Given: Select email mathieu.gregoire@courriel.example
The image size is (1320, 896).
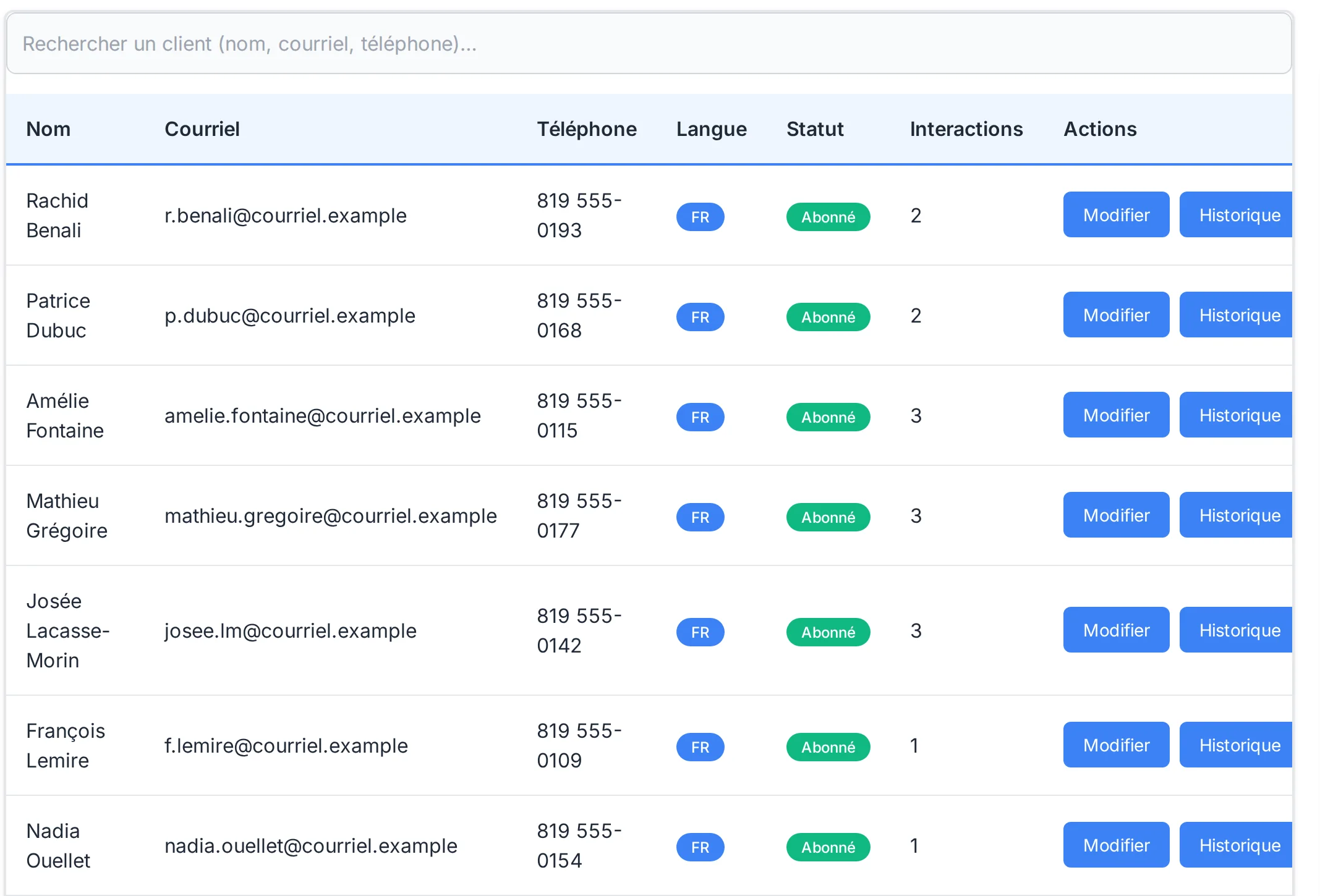Looking at the screenshot, I should click(x=331, y=516).
